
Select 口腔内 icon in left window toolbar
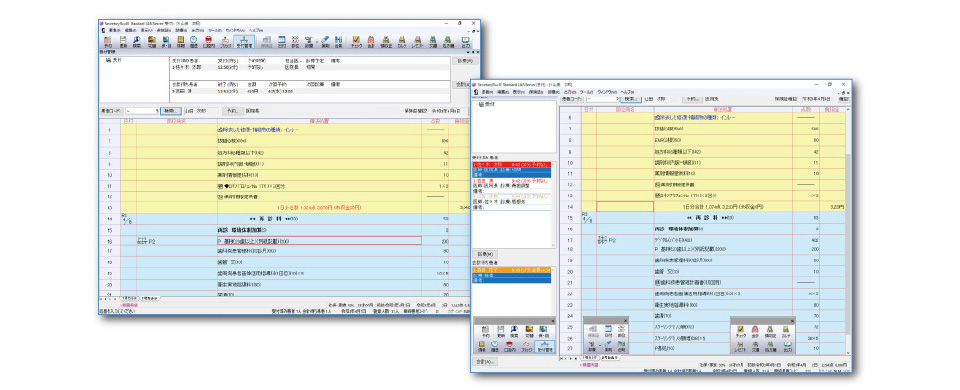pos(208,41)
